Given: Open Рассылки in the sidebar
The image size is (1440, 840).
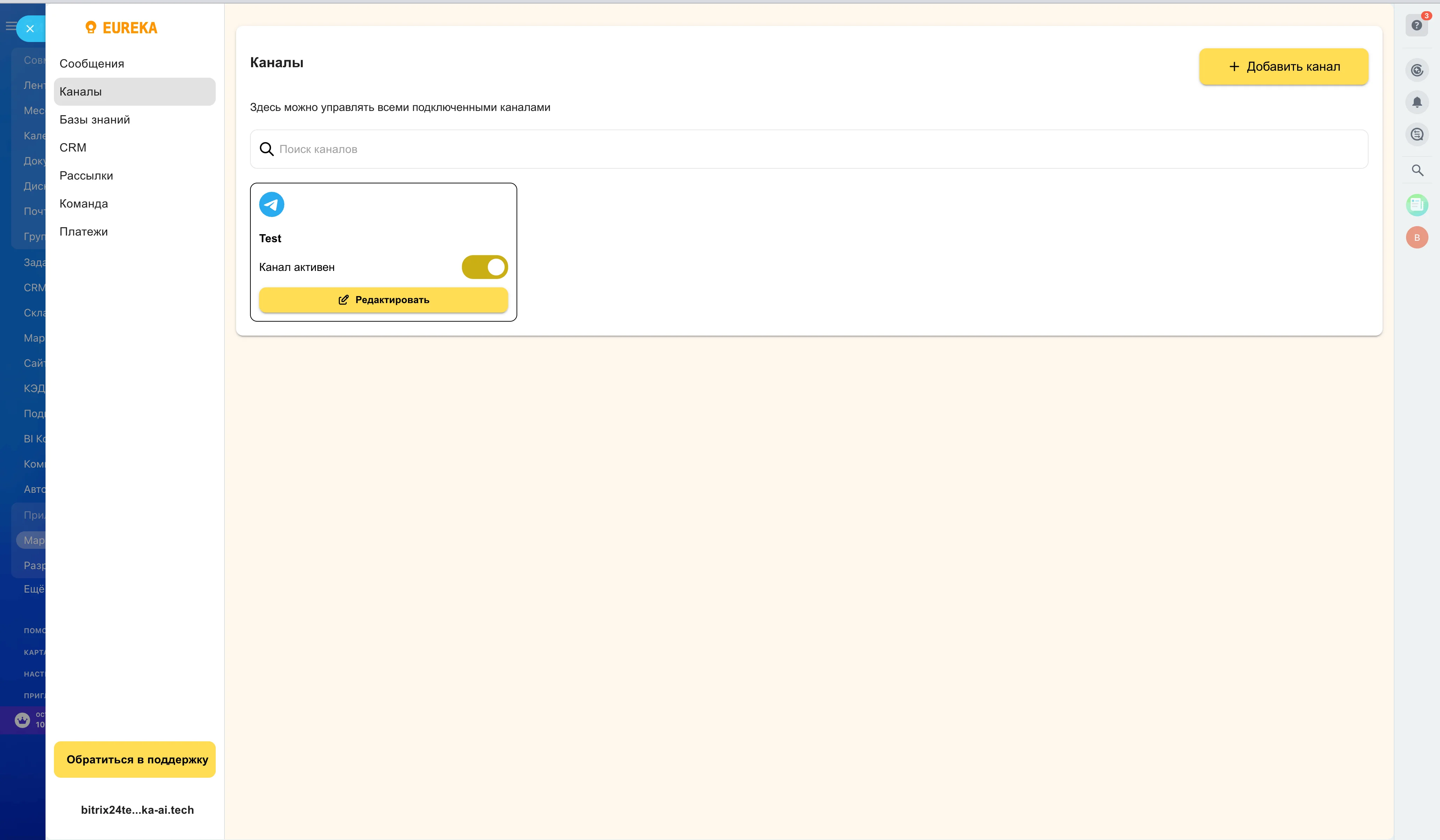Looking at the screenshot, I should (x=86, y=175).
